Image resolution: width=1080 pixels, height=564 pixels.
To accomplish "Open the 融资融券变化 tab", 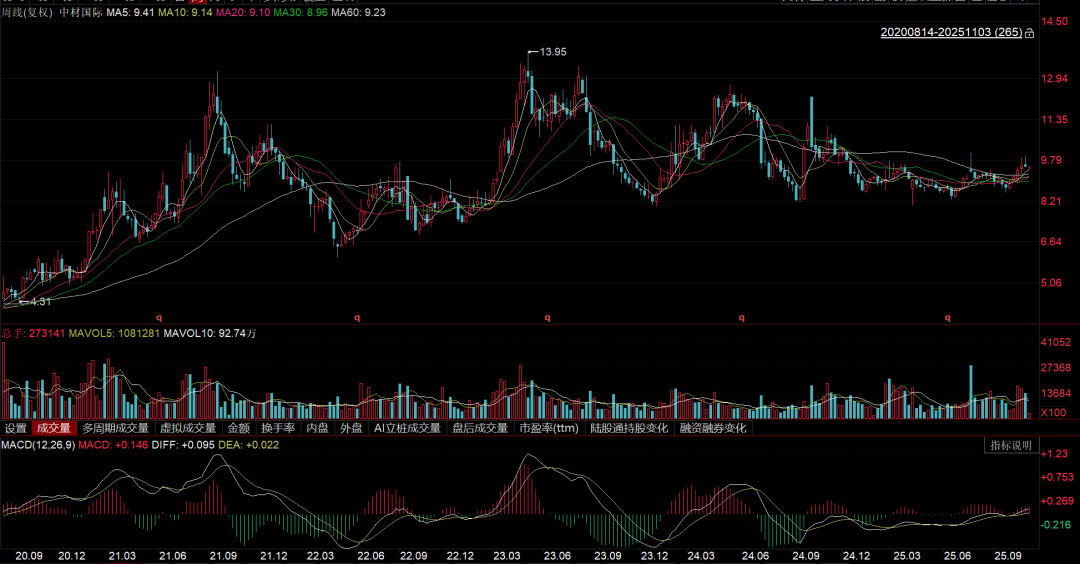I will 713,428.
